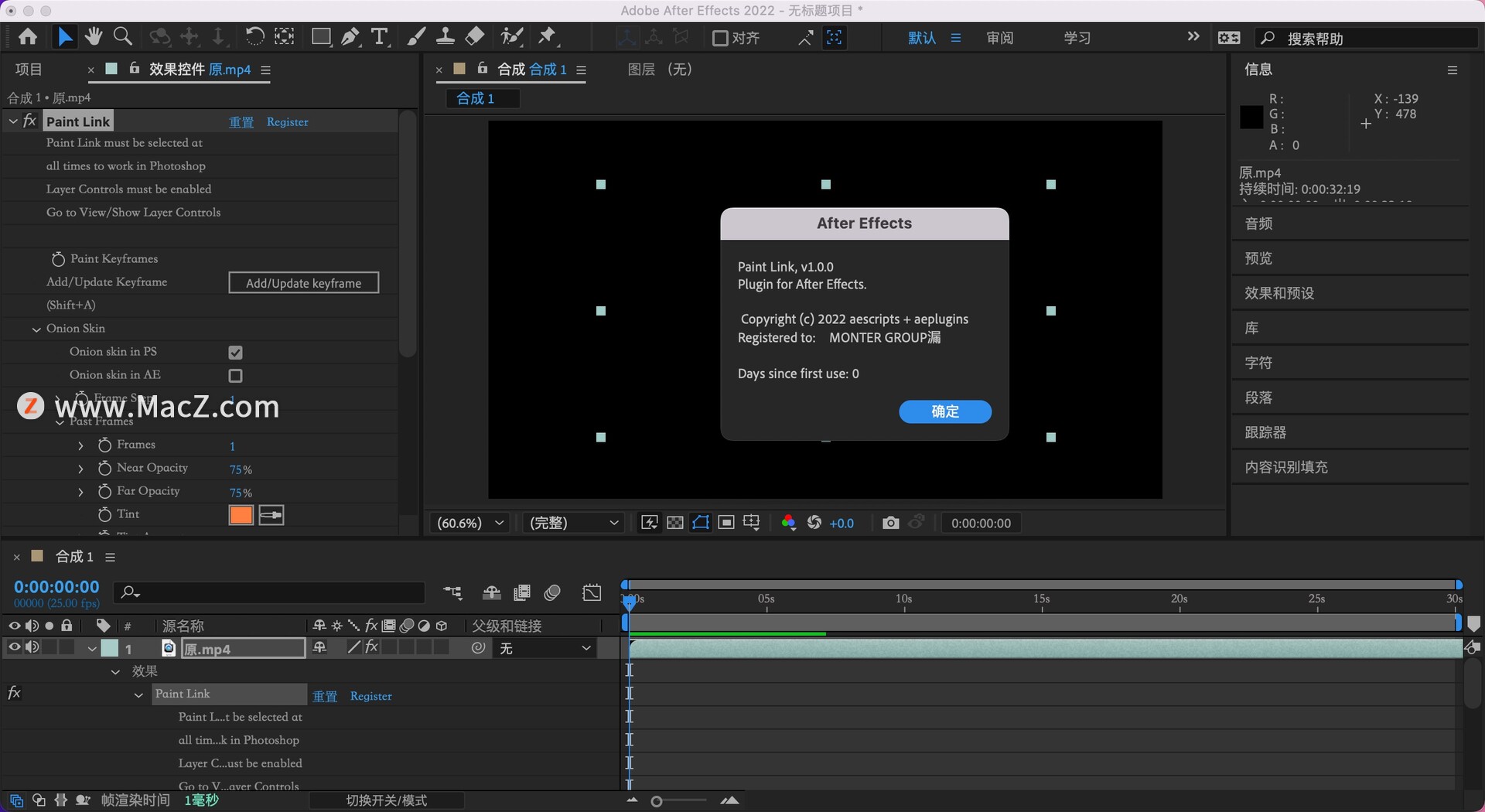Click Register link in effect controls
Viewport: 1485px width, 812px height.
pos(288,122)
